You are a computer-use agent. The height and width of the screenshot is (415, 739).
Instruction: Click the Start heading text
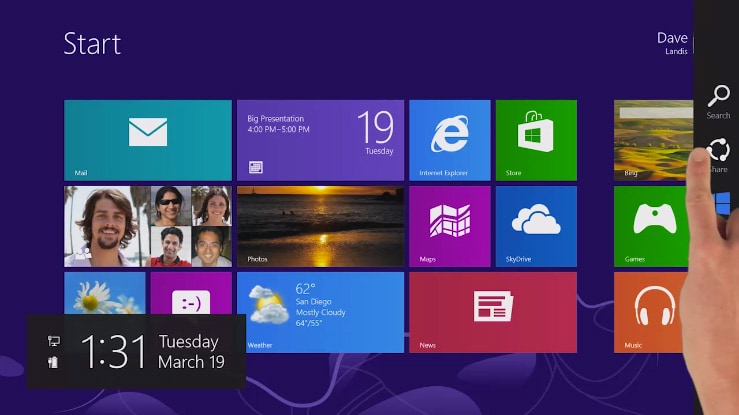point(92,43)
